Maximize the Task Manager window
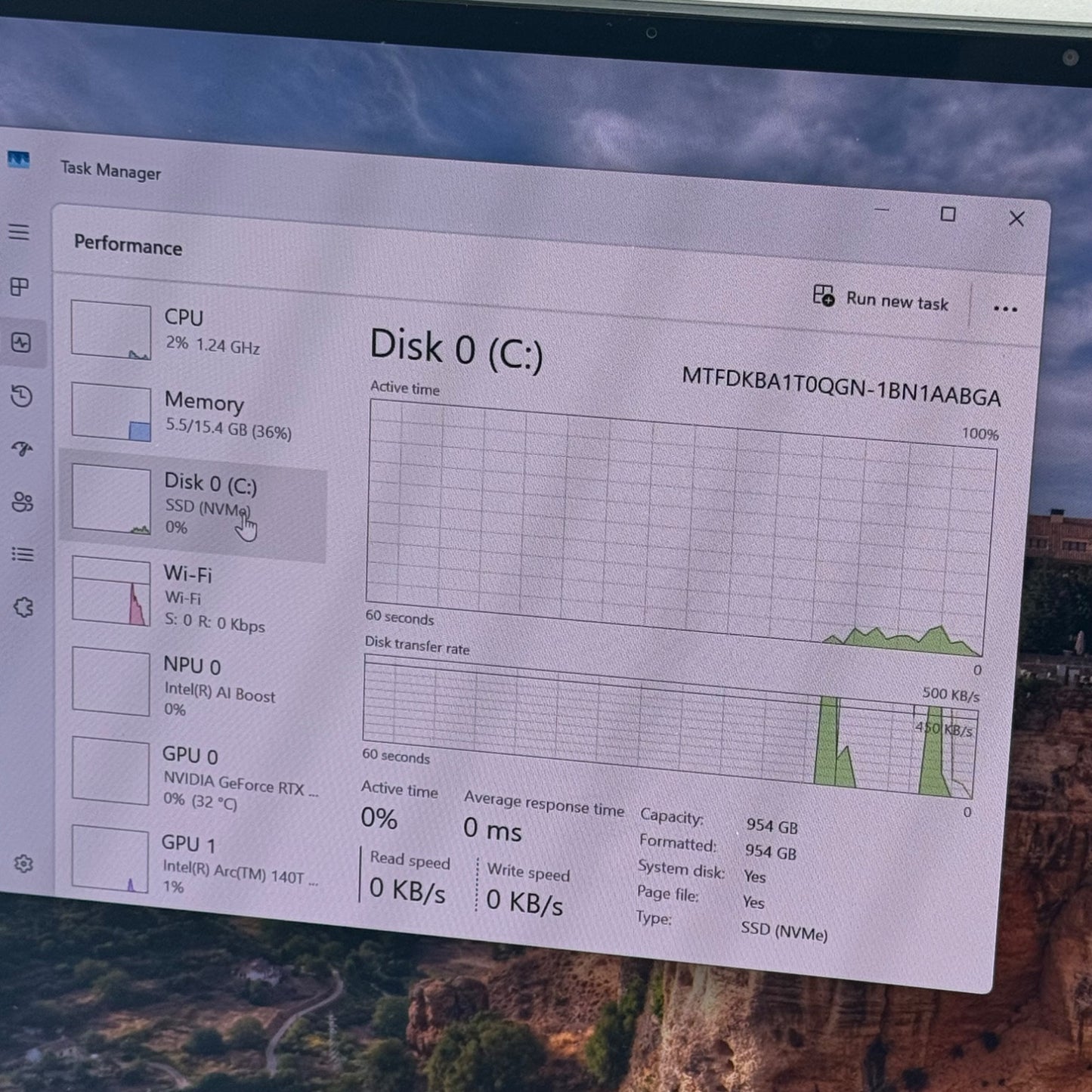 [948, 215]
